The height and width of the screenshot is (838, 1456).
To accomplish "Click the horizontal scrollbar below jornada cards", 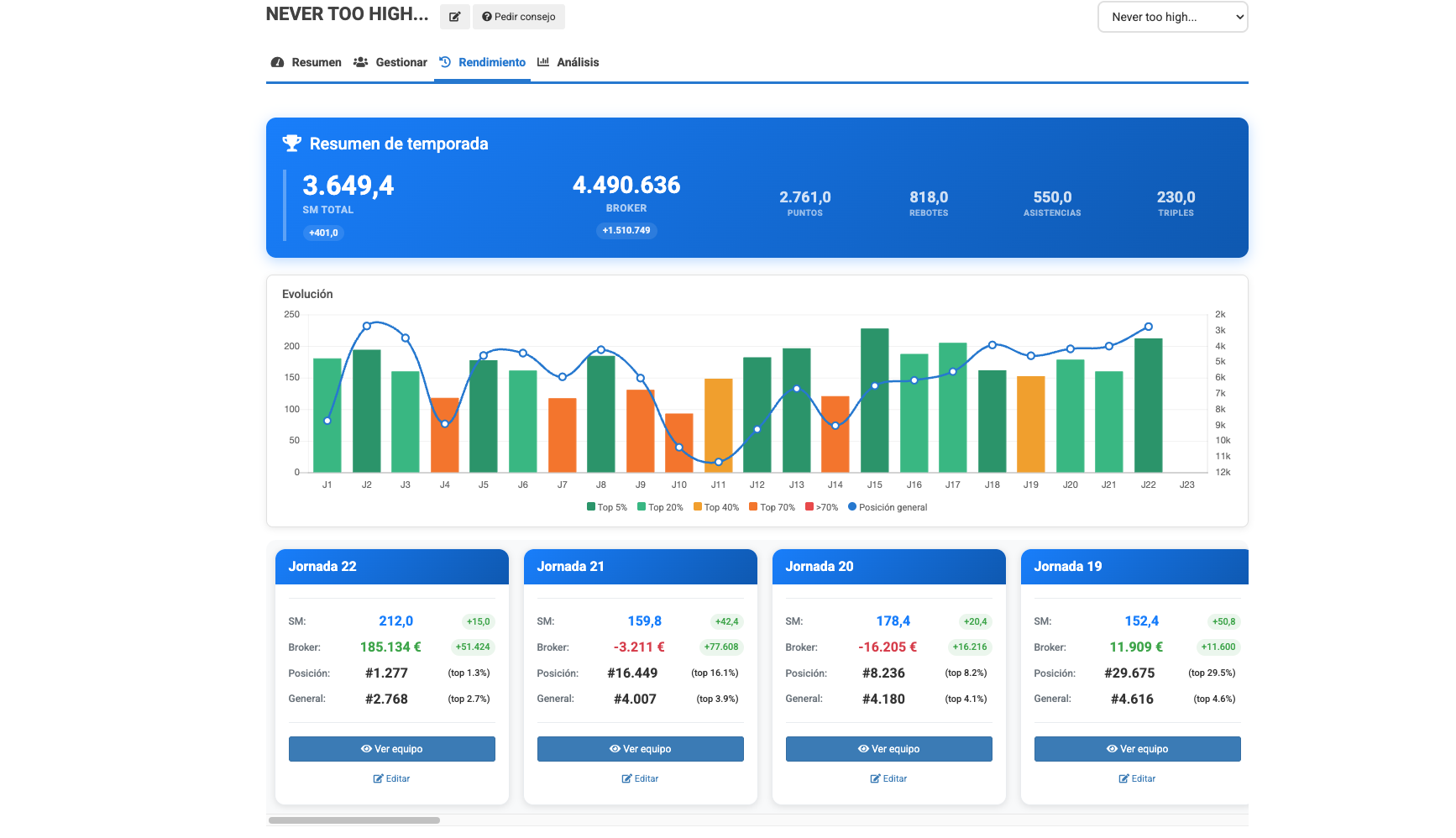I will click(x=354, y=820).
